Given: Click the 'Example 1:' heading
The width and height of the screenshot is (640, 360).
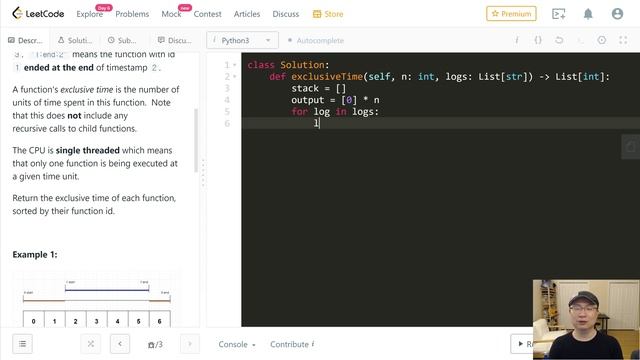Looking at the screenshot, I should point(35,255).
